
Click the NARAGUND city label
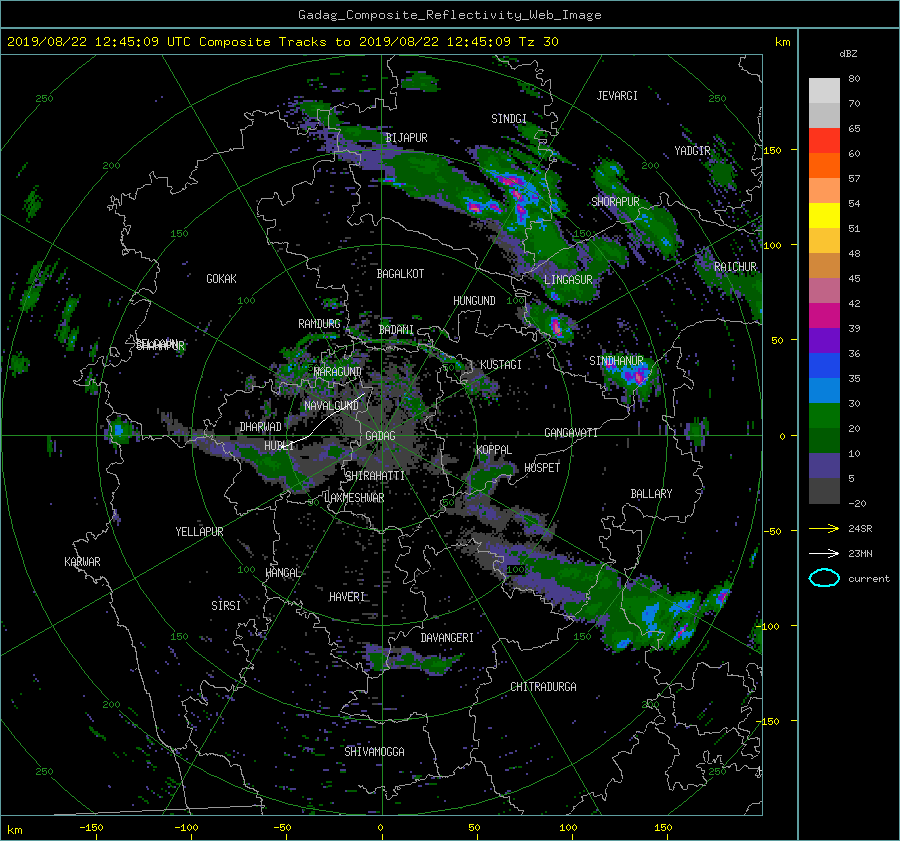[338, 372]
